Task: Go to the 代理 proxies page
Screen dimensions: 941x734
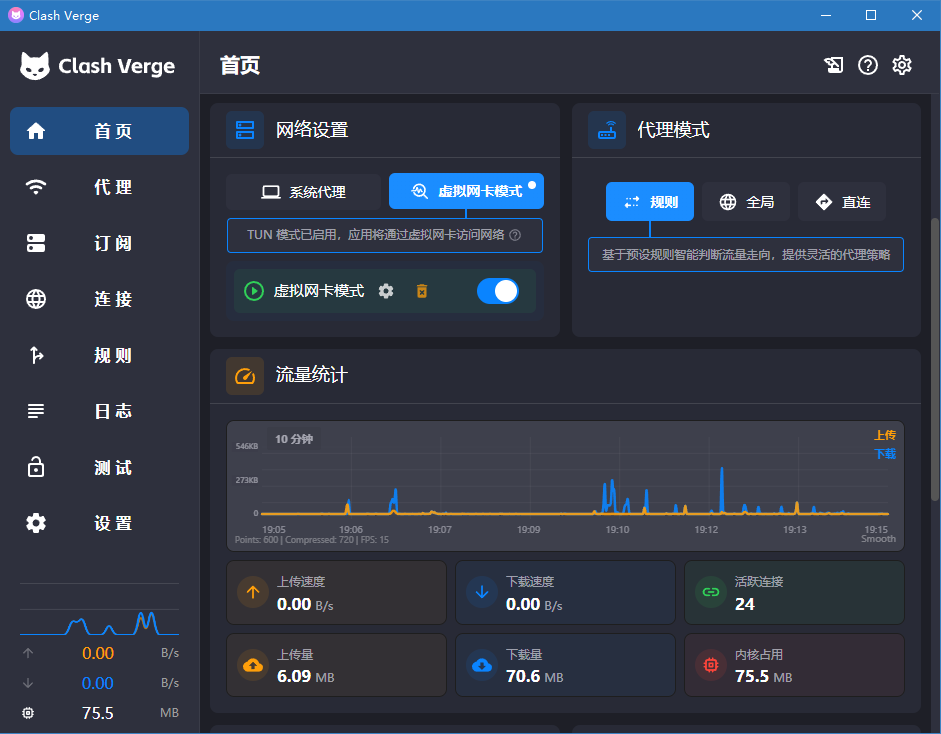Action: 99,187
